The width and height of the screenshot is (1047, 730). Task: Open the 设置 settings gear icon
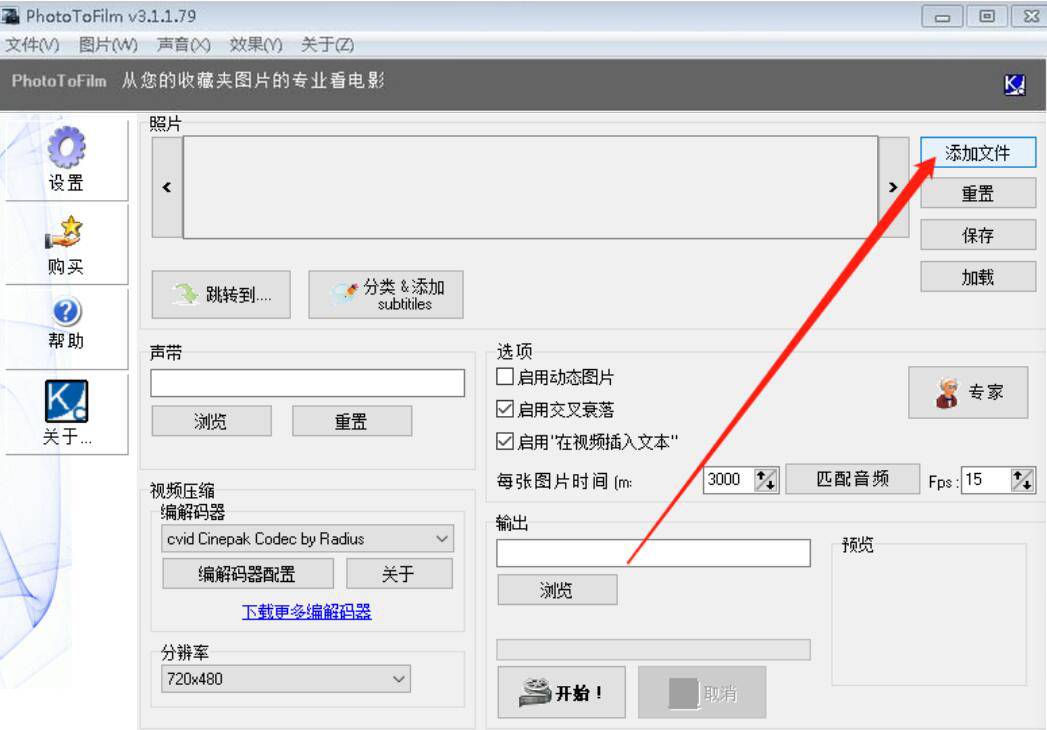(66, 148)
